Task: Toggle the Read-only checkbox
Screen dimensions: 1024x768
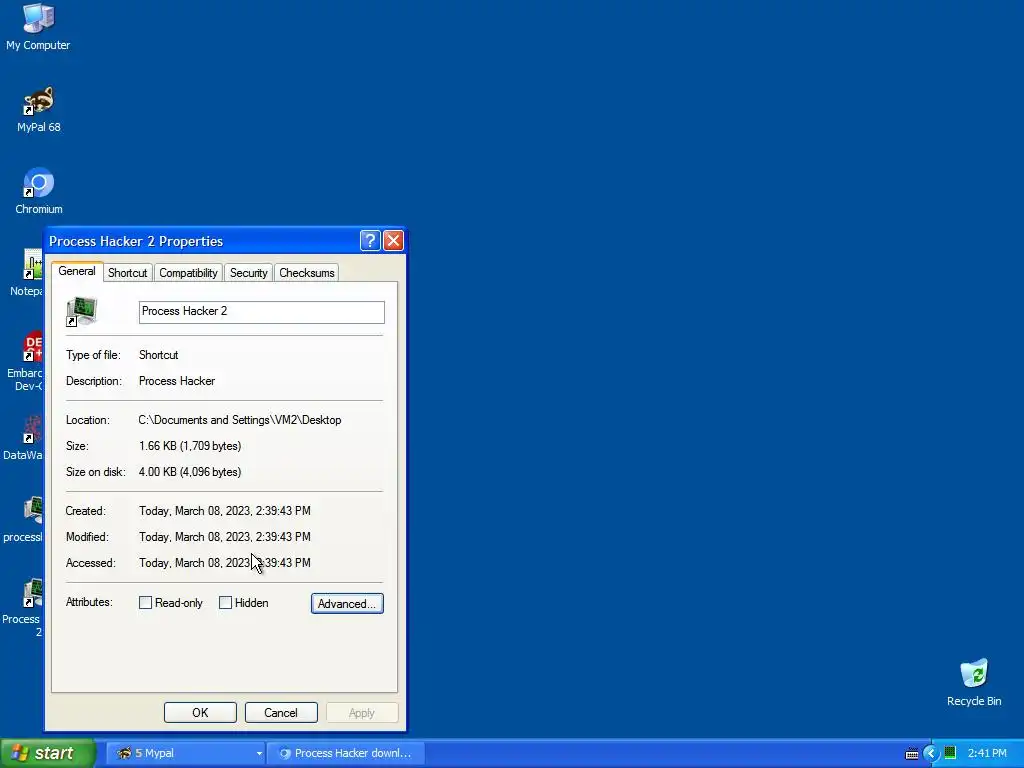Action: tap(146, 603)
